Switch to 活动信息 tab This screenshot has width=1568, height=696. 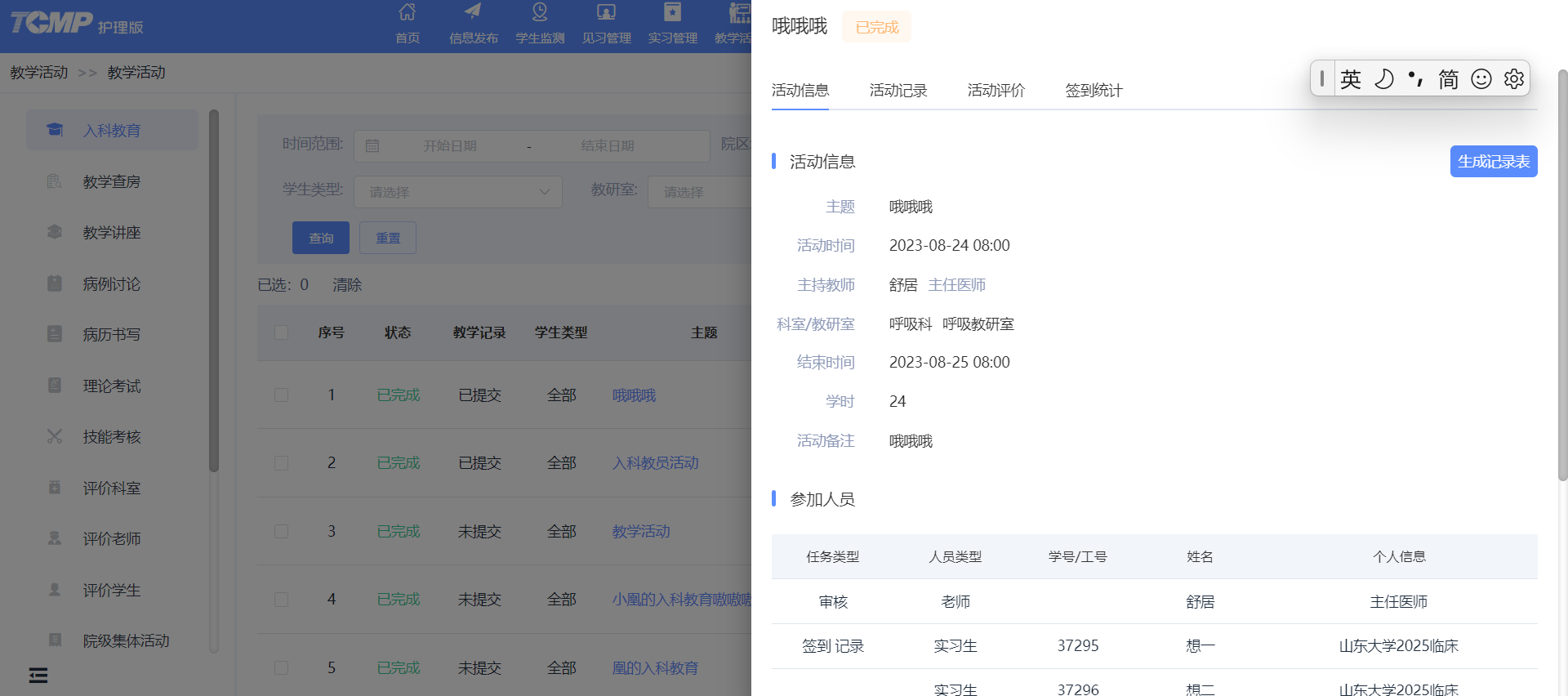(x=800, y=90)
